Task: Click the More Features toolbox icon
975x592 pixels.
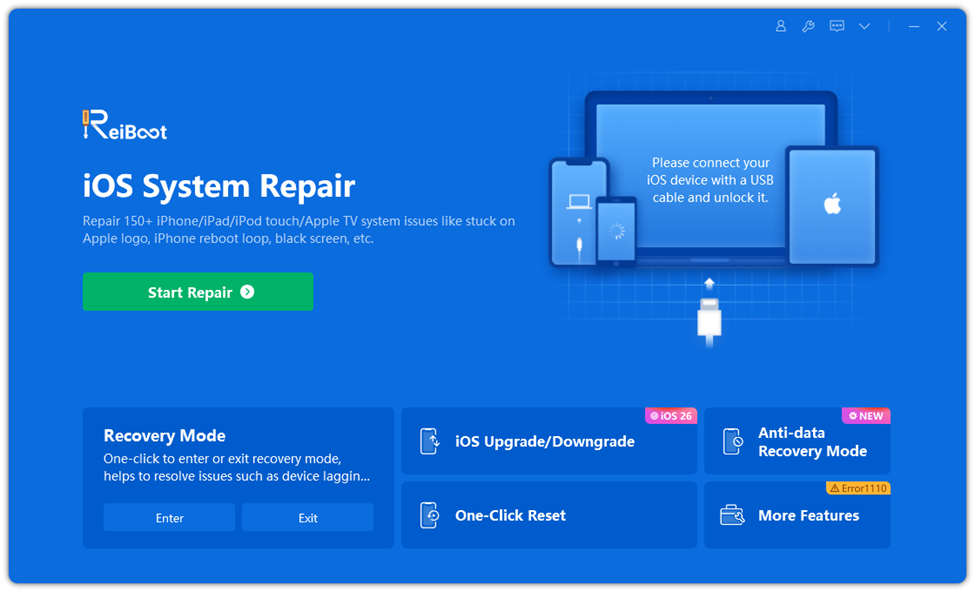Action: pyautogui.click(x=733, y=515)
